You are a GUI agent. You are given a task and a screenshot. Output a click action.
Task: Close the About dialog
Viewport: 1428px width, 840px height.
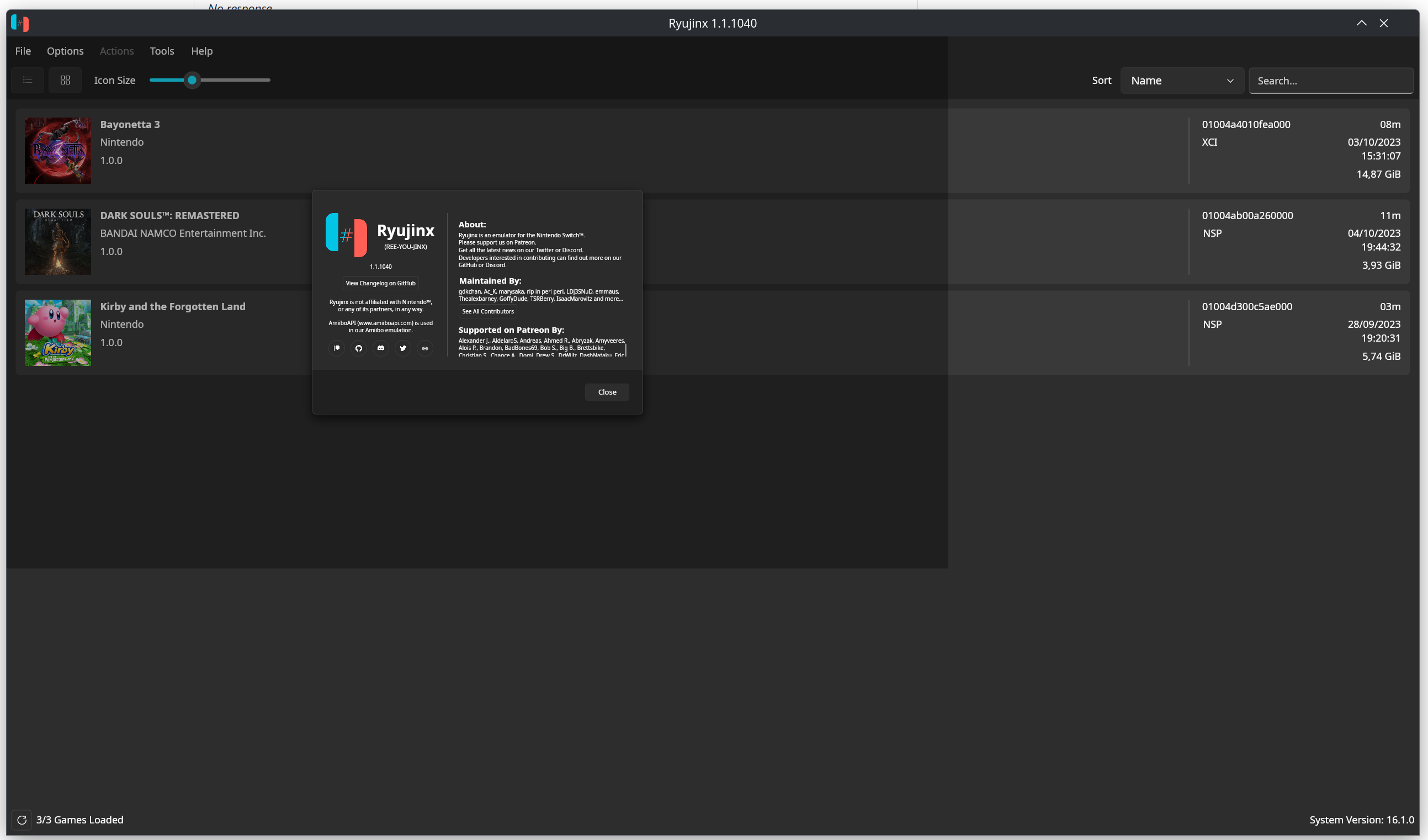click(x=607, y=392)
